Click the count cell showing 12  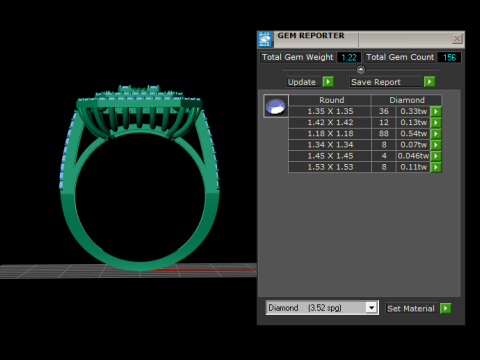[384, 122]
